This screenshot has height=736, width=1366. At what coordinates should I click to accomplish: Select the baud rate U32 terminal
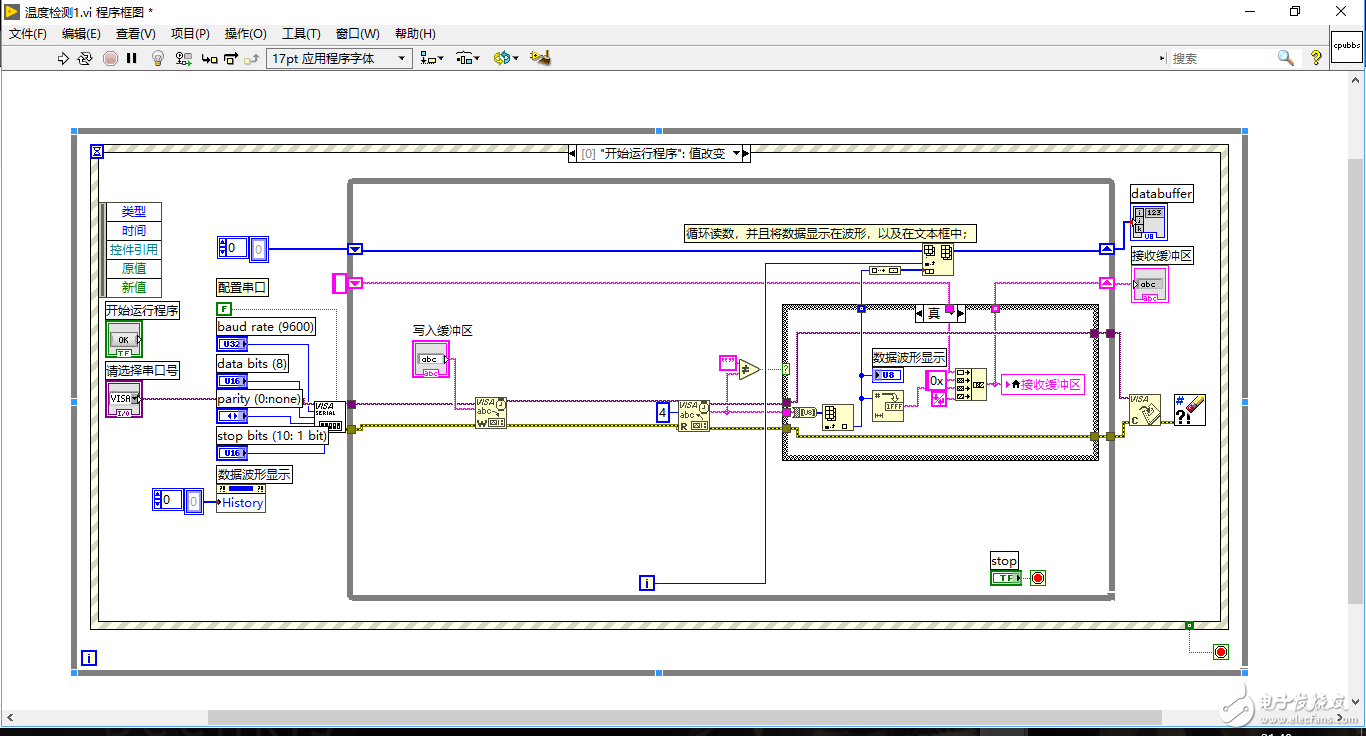pos(232,343)
